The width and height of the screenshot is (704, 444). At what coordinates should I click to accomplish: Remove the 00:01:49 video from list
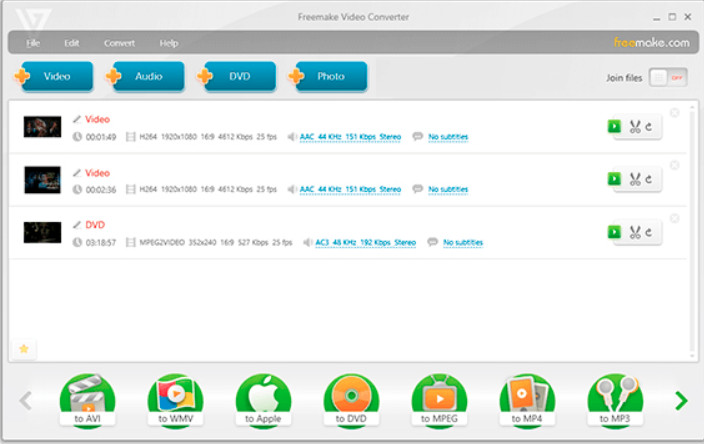point(674,113)
